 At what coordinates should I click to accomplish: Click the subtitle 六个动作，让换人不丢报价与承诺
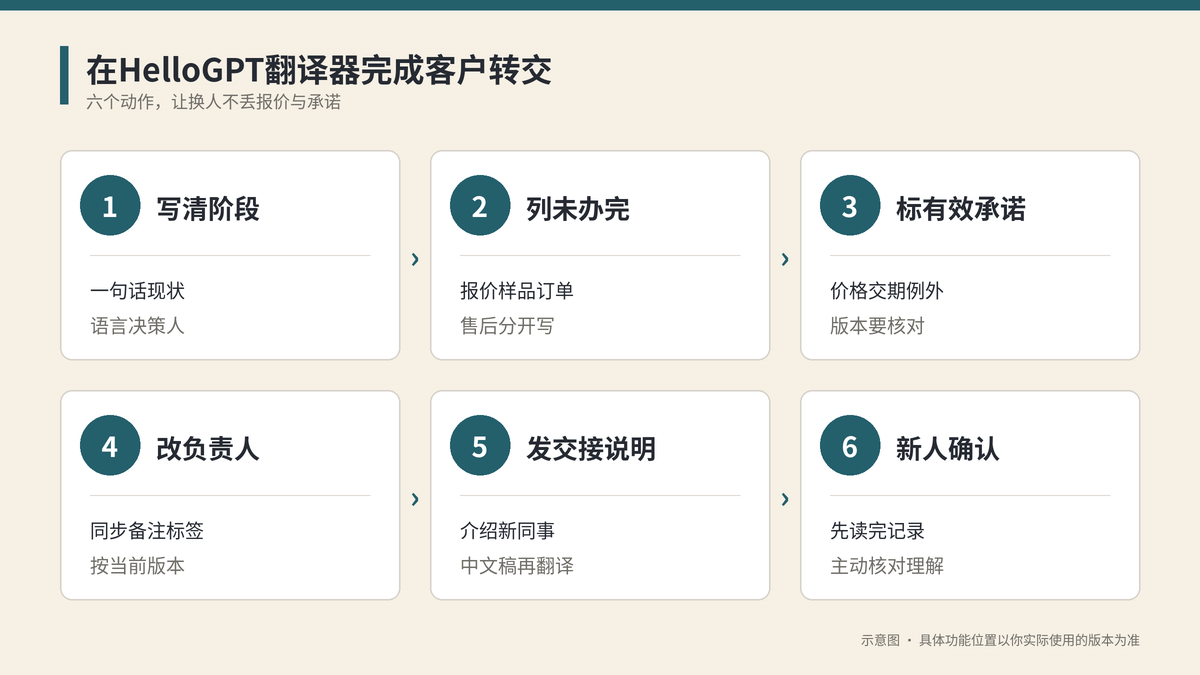point(213,102)
